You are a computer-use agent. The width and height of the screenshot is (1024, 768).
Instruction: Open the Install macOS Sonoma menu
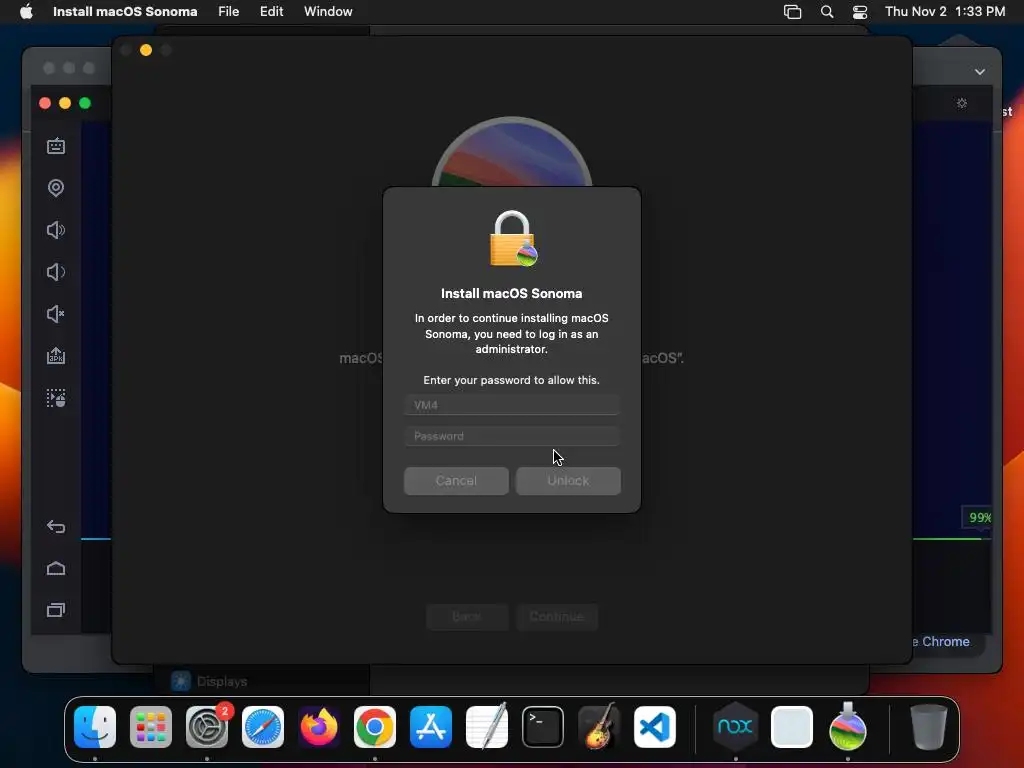125,11
